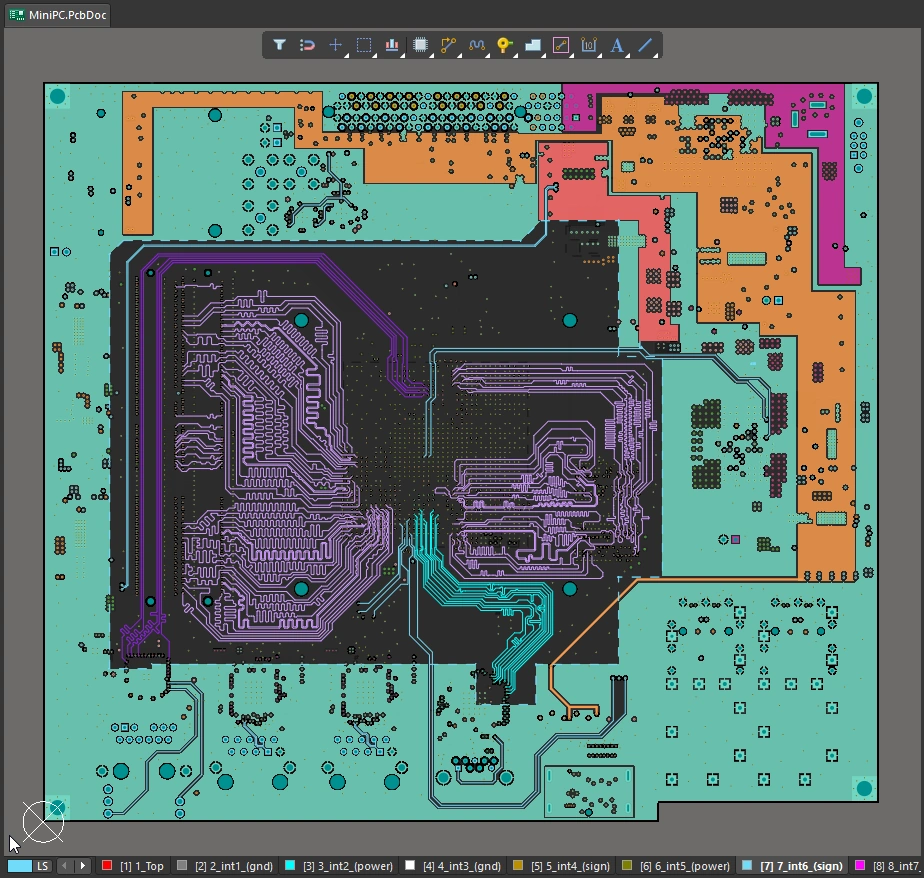This screenshot has width=924, height=878.
Task: Place a dimension using the 10 icon
Action: pos(589,45)
